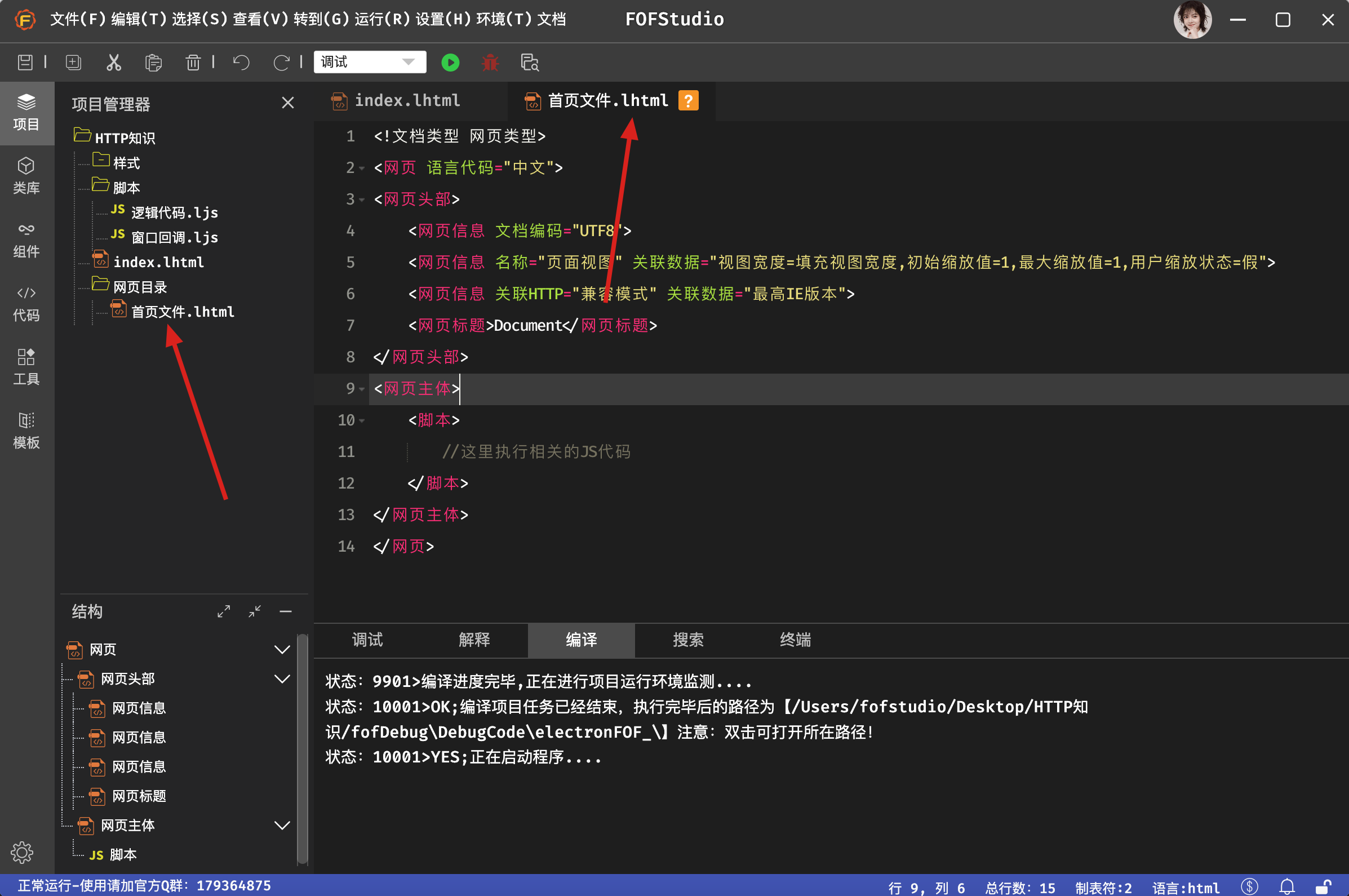Viewport: 1349px width, 896px height.
Task: Fold code at line 3 arrow
Action: coord(362,200)
